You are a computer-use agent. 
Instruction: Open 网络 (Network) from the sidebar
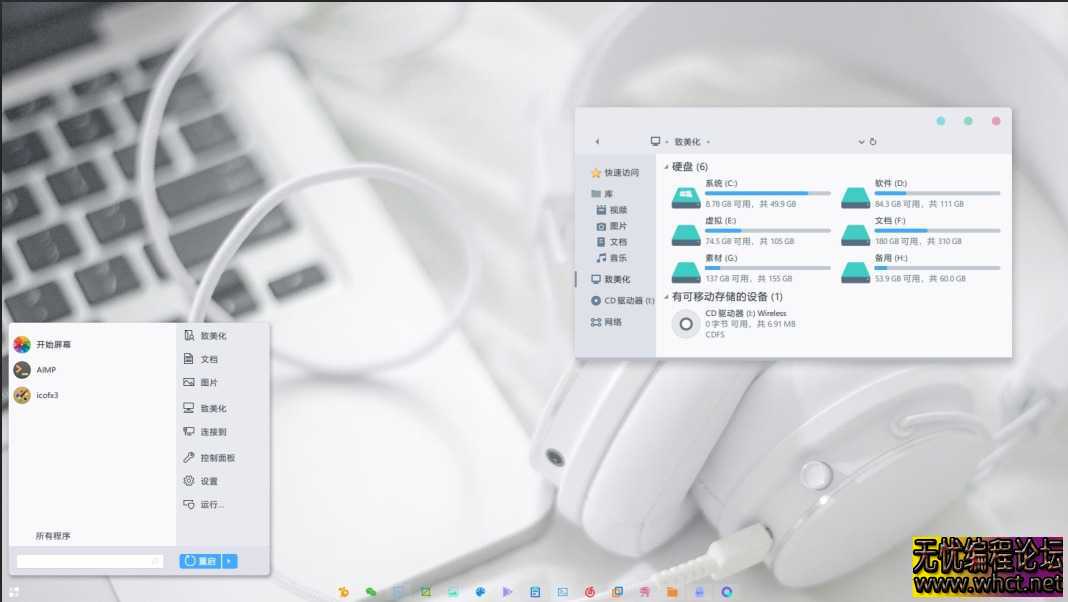click(615, 321)
